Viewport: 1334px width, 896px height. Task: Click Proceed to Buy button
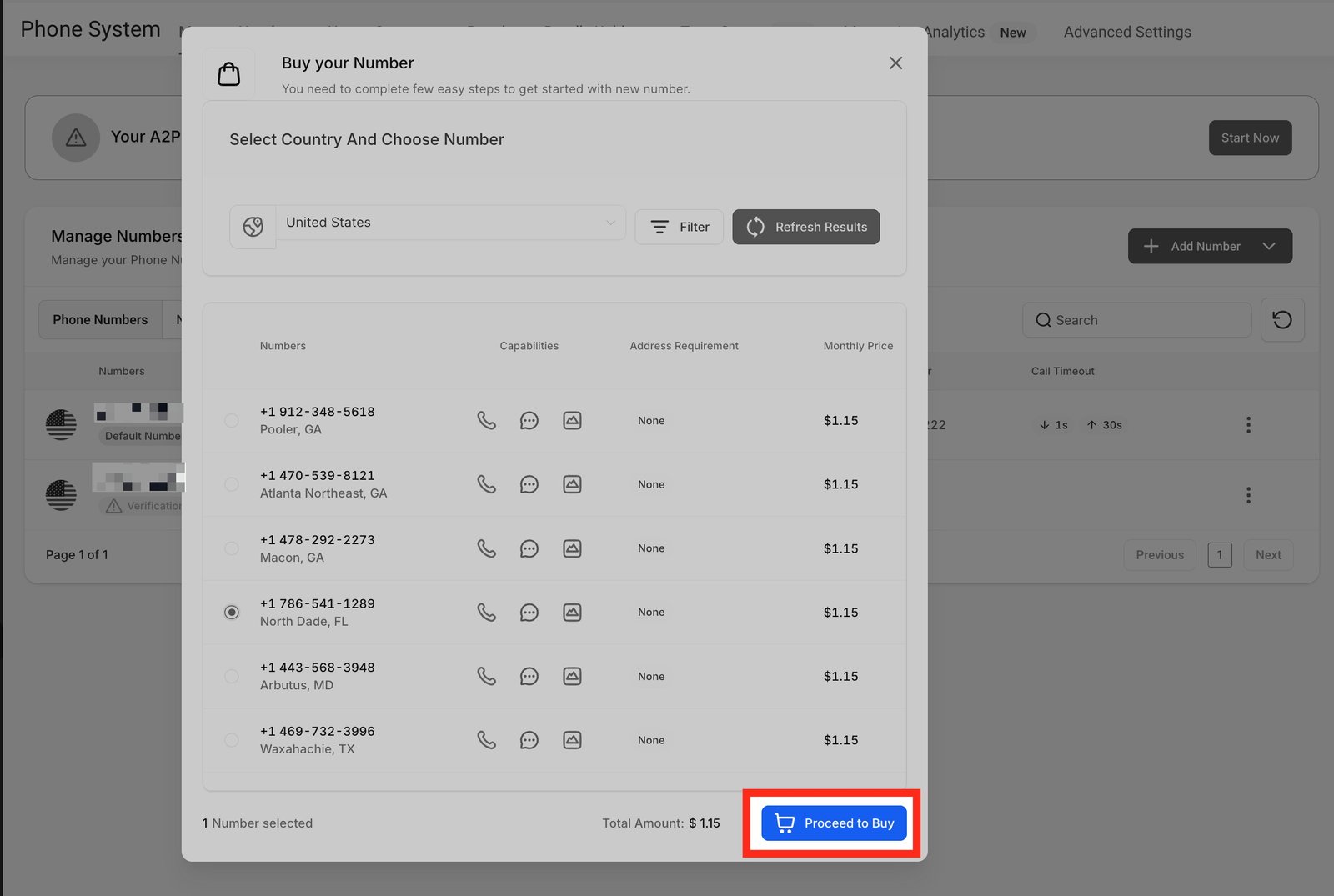pyautogui.click(x=834, y=823)
